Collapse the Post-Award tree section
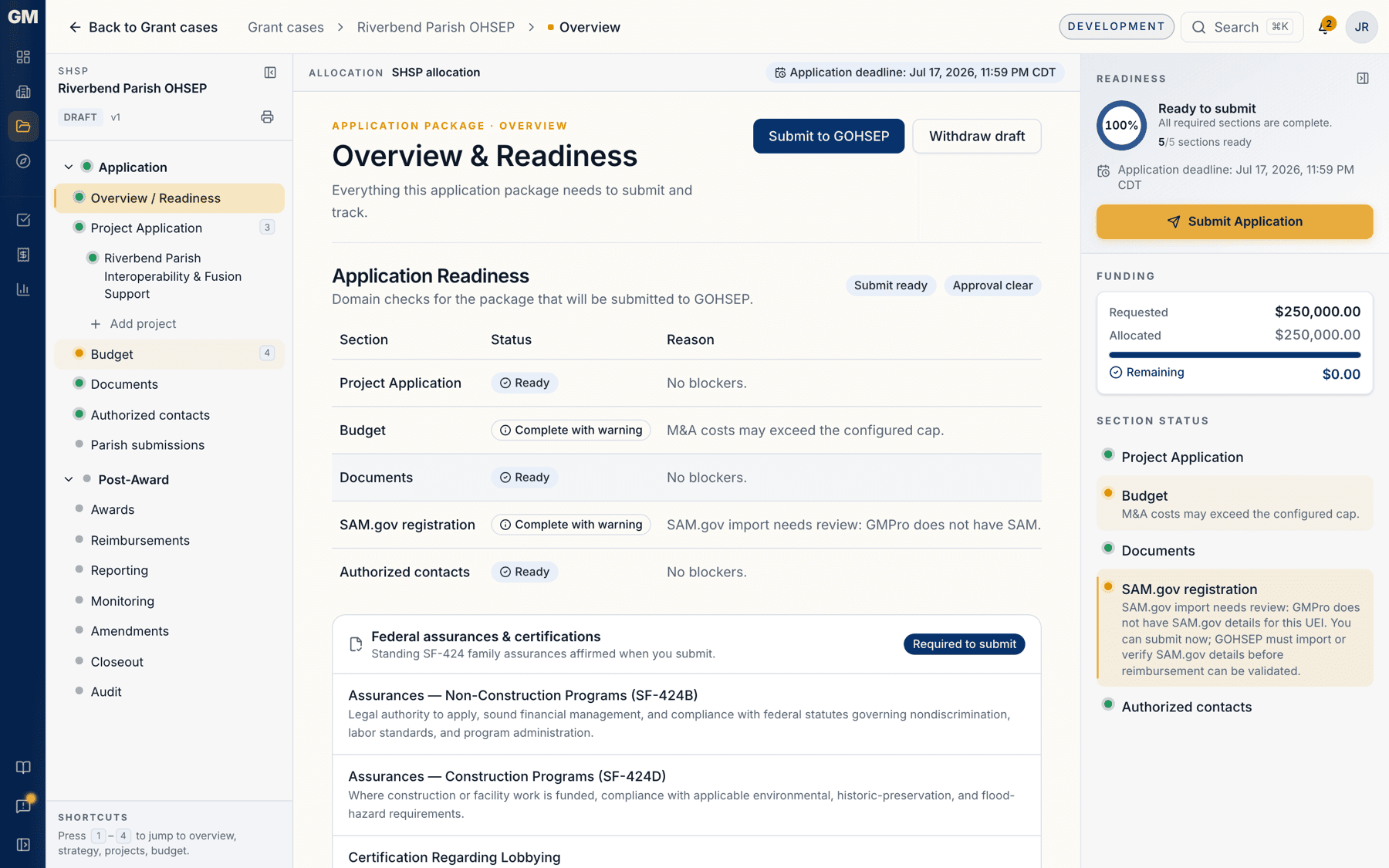 pos(69,479)
